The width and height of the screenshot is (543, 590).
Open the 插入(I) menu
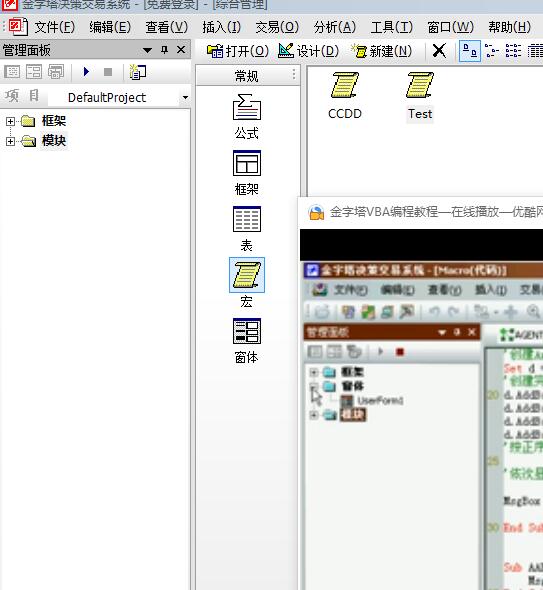coord(221,27)
